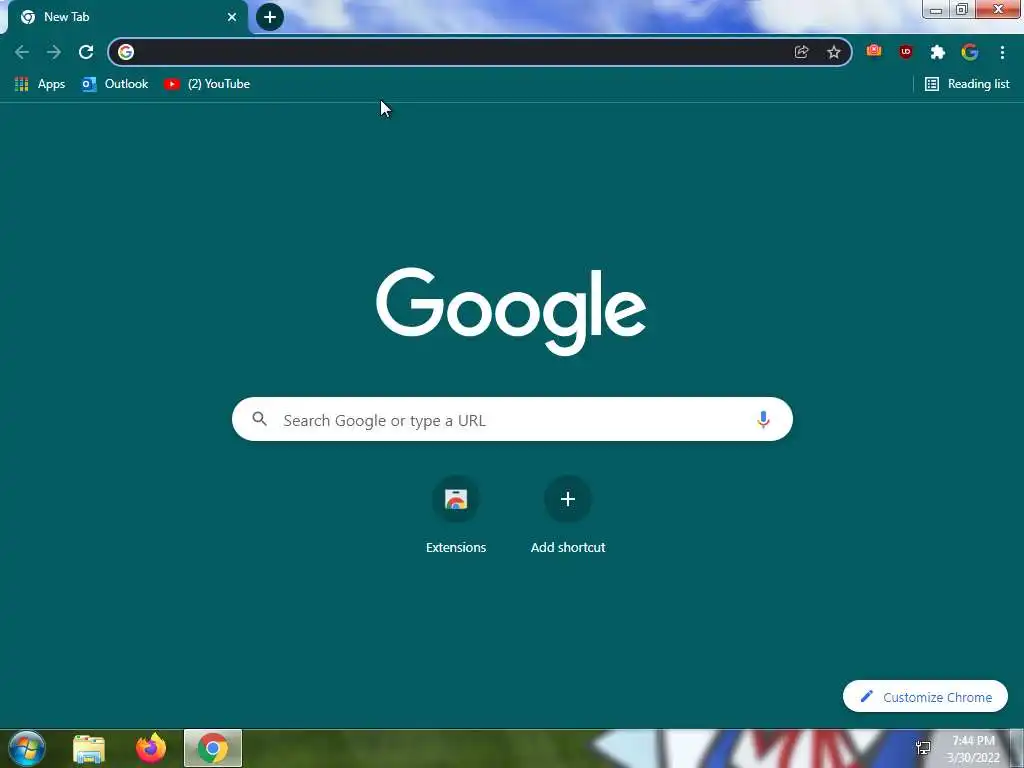This screenshot has width=1024, height=768.
Task: Click the share page icon in the address bar
Action: tap(801, 52)
